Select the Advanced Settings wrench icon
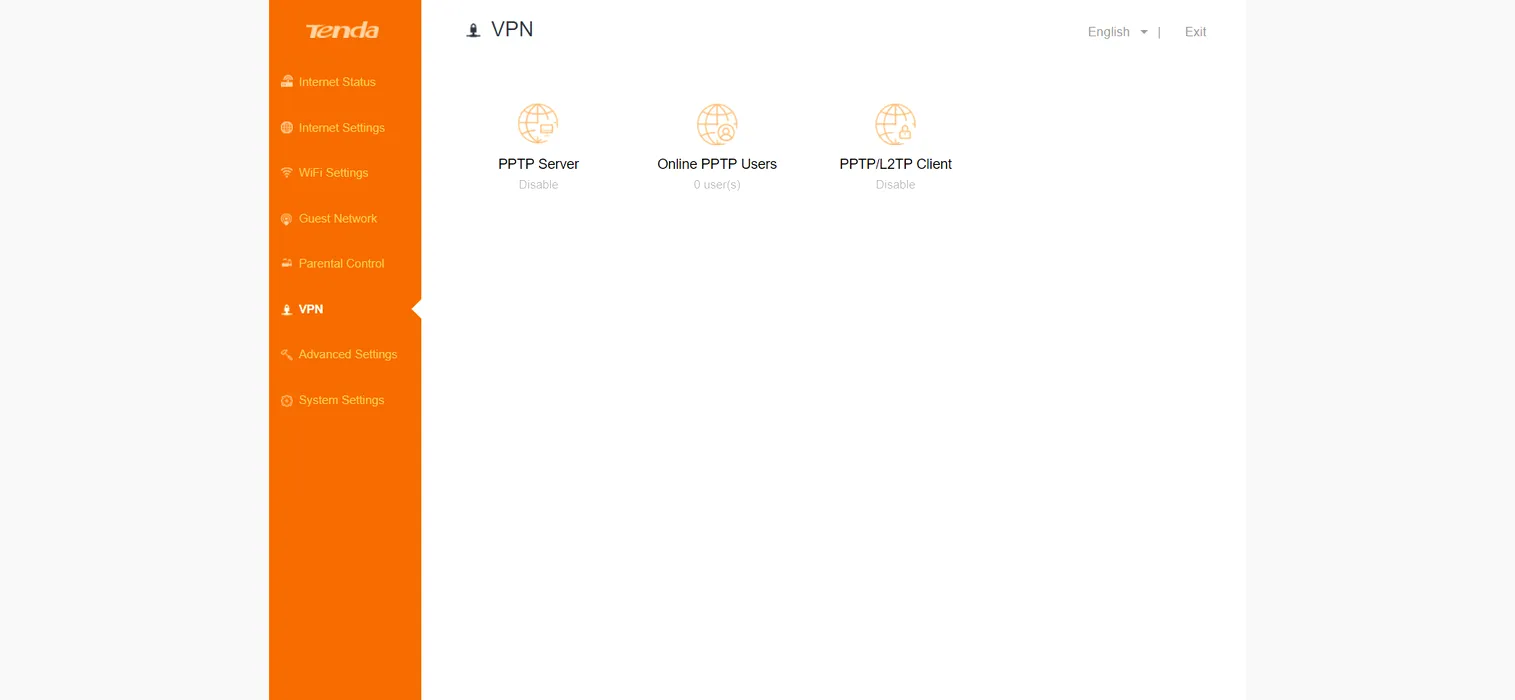This screenshot has width=1515, height=700. point(287,355)
